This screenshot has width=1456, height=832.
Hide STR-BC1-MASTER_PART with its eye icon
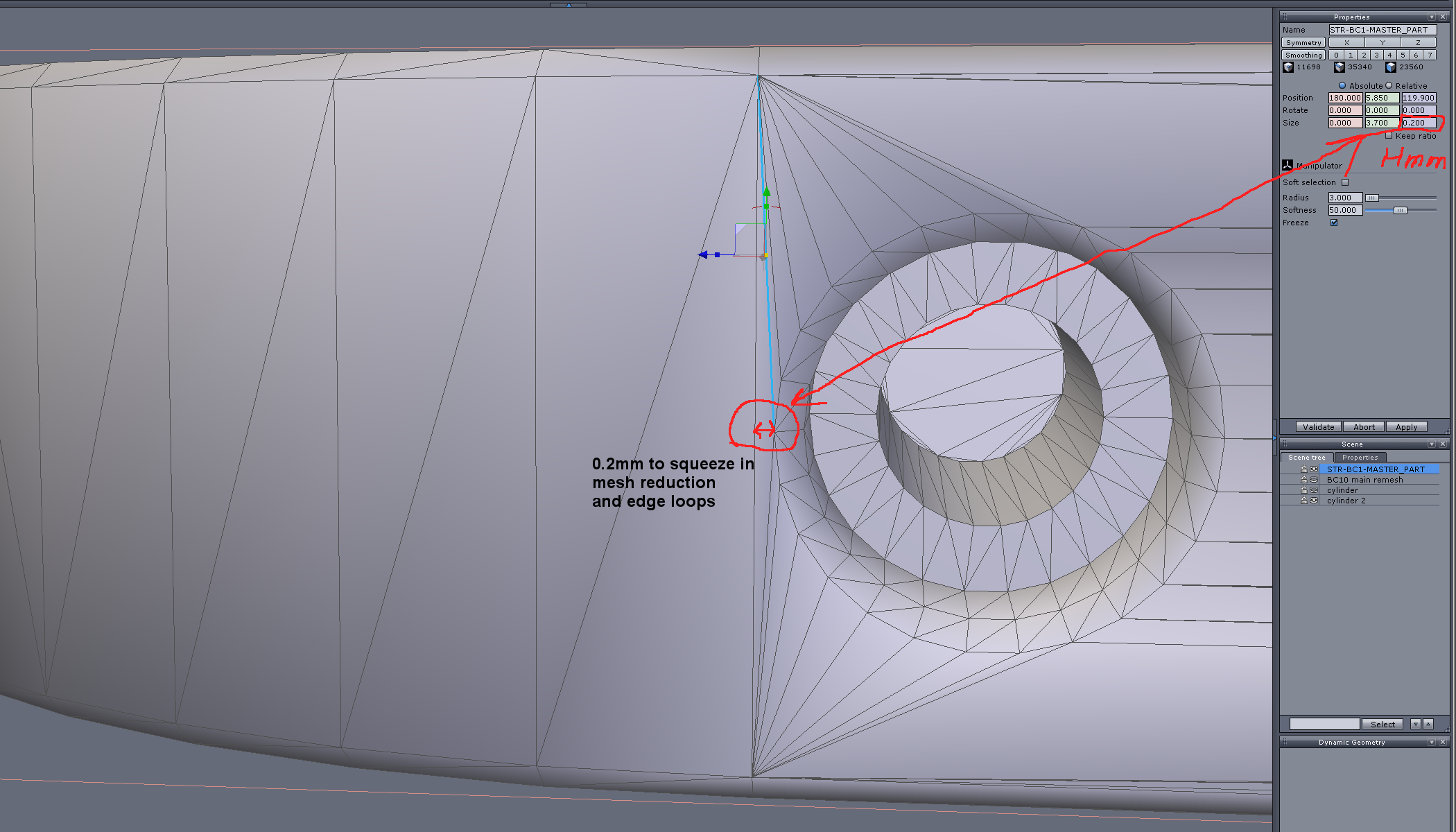click(1313, 469)
